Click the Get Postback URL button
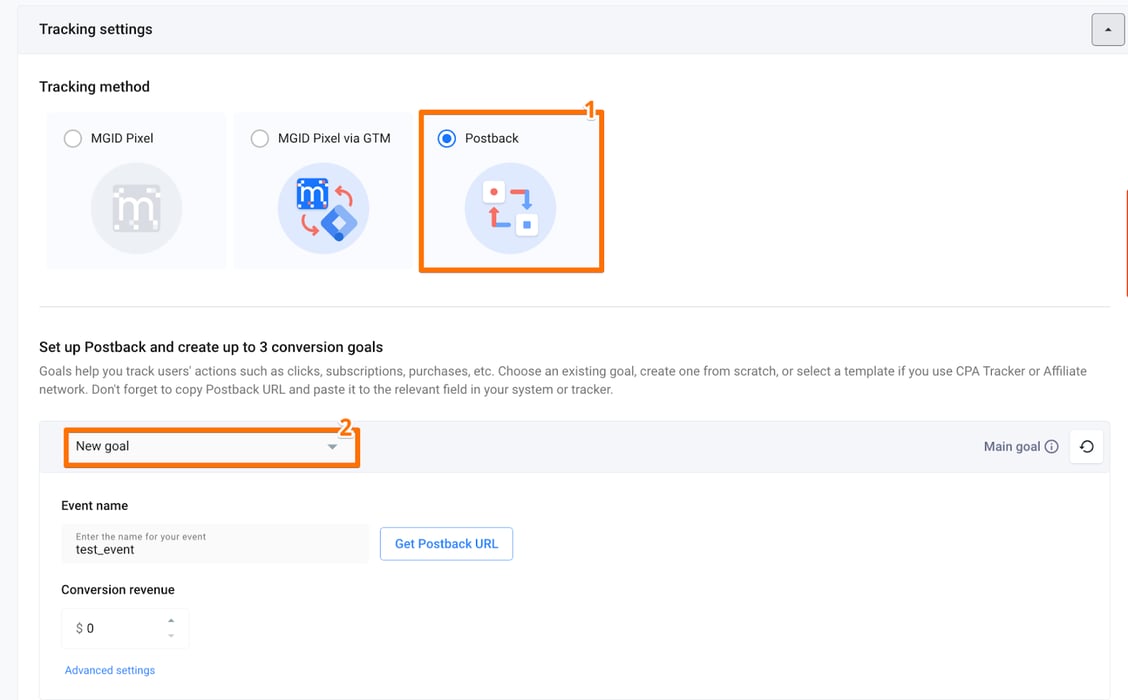1128x700 pixels. click(x=446, y=543)
